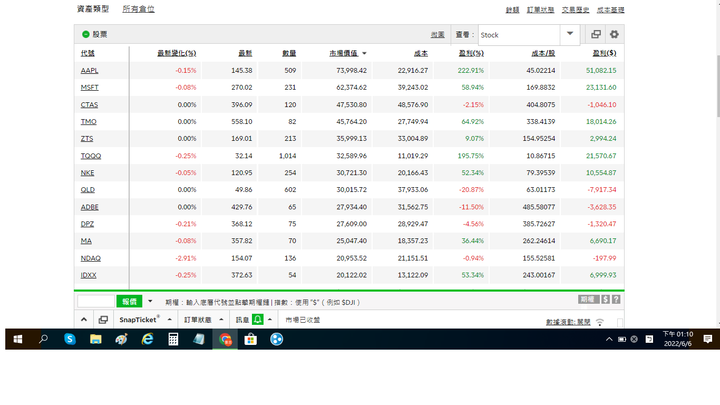This screenshot has height=405, width=720.
Task: Click the 期權 options button at bottom right
Action: pyautogui.click(x=588, y=300)
